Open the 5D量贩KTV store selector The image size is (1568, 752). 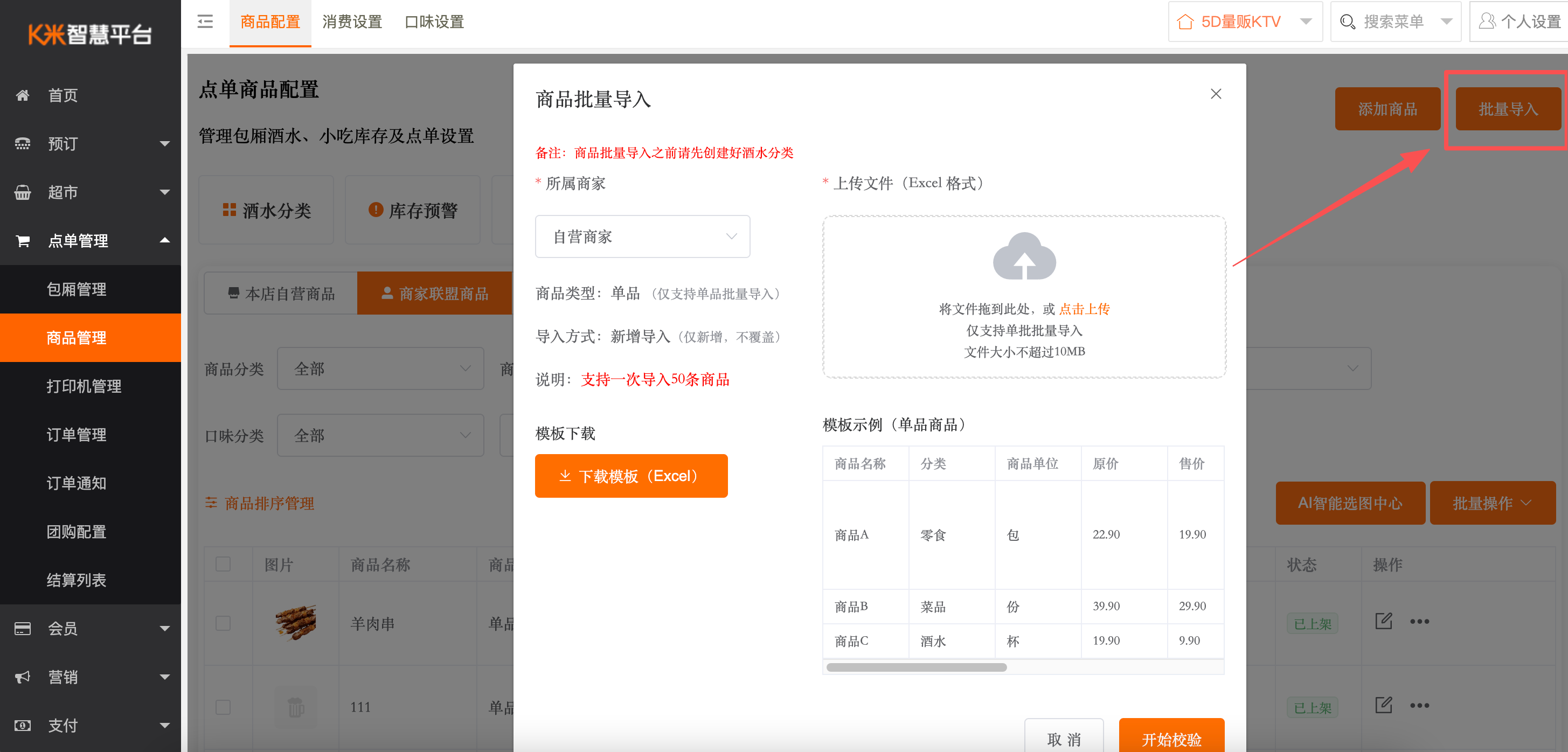pos(1245,22)
